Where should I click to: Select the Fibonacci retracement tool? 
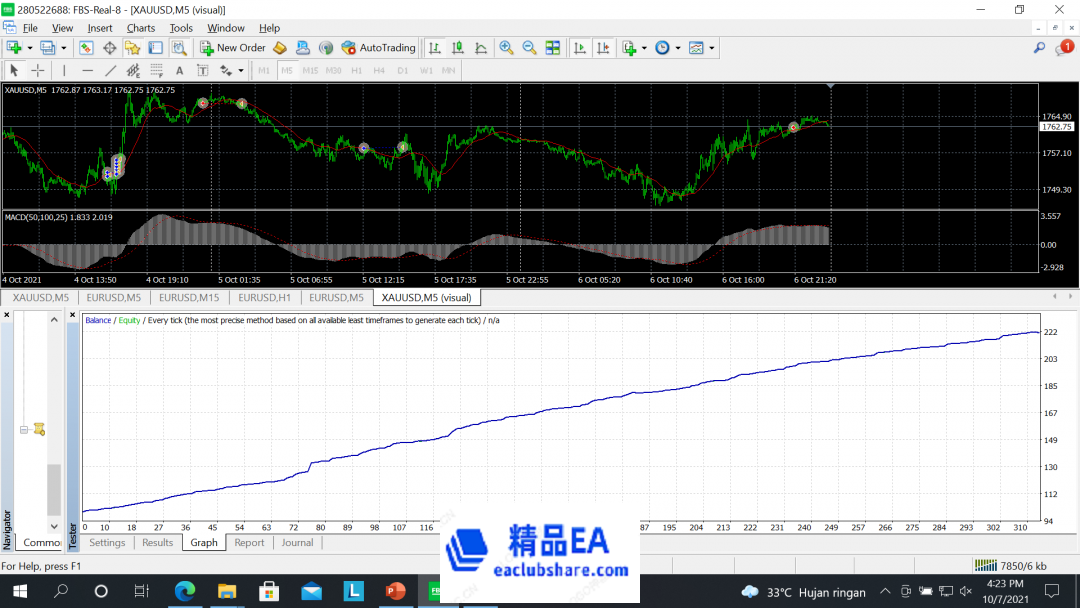[x=156, y=70]
